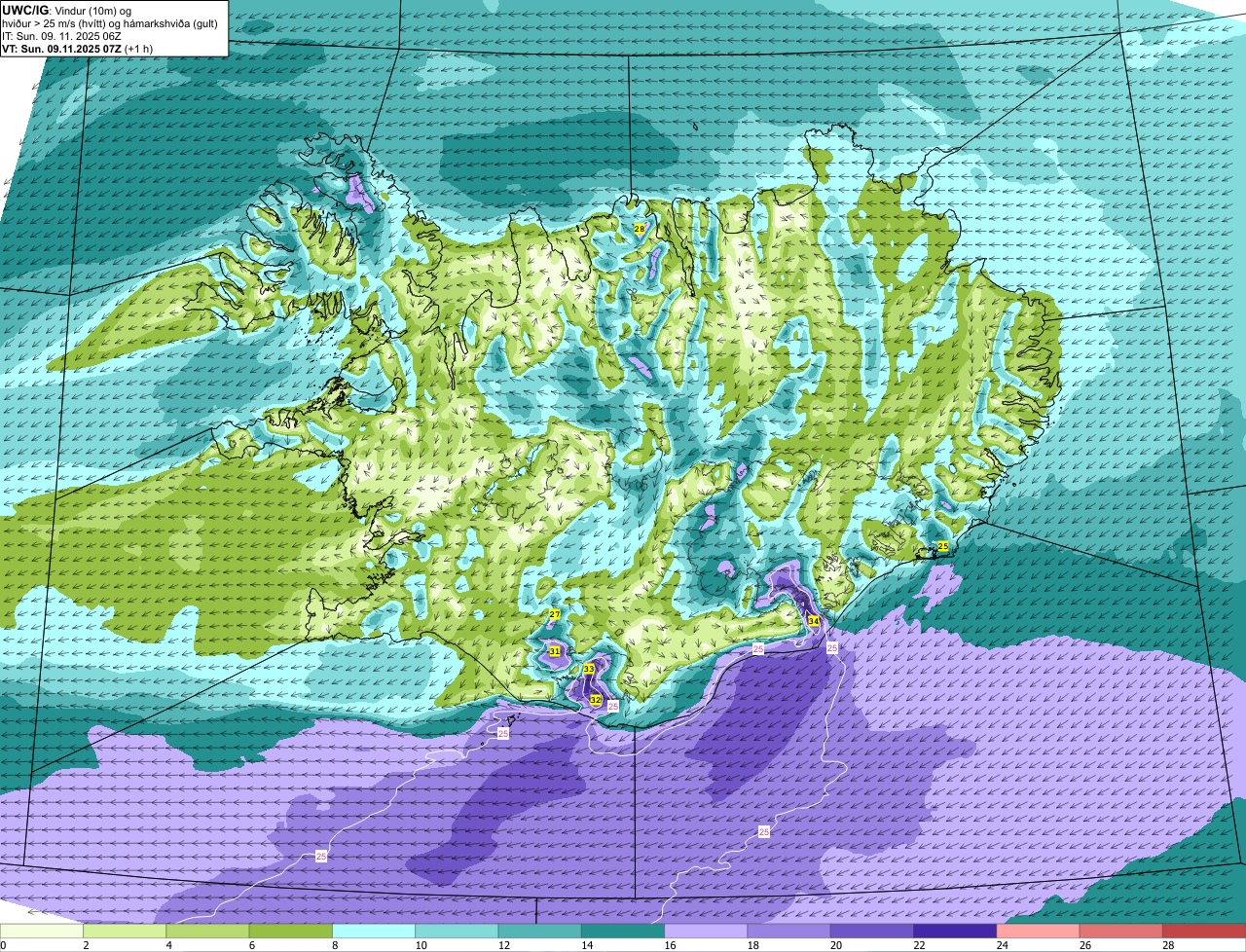This screenshot has height=952, width=1246.
Task: Click legend scale number 16
Action: point(670,945)
